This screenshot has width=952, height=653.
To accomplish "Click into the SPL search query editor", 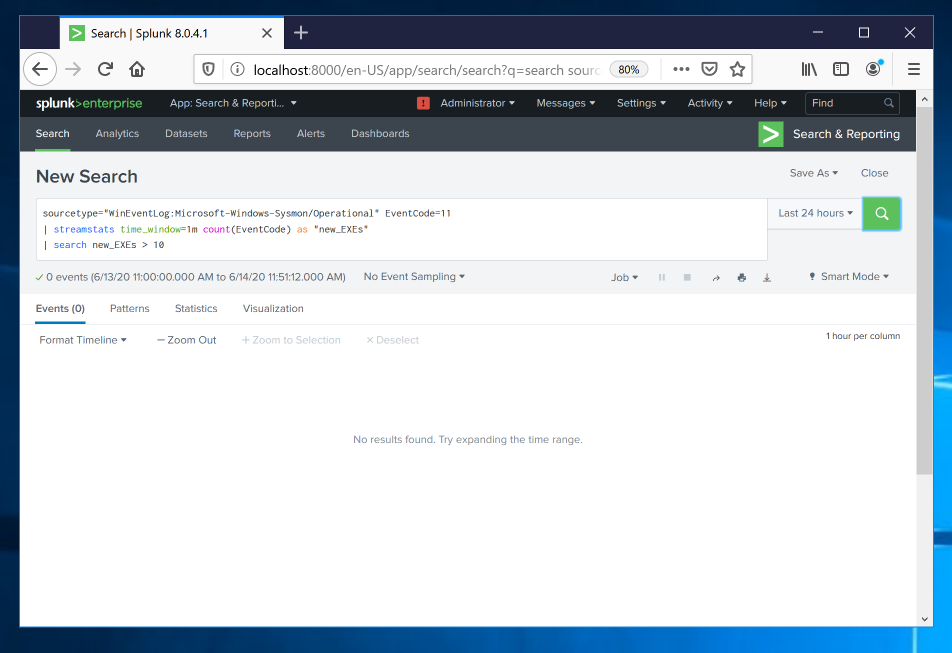I will pyautogui.click(x=401, y=229).
